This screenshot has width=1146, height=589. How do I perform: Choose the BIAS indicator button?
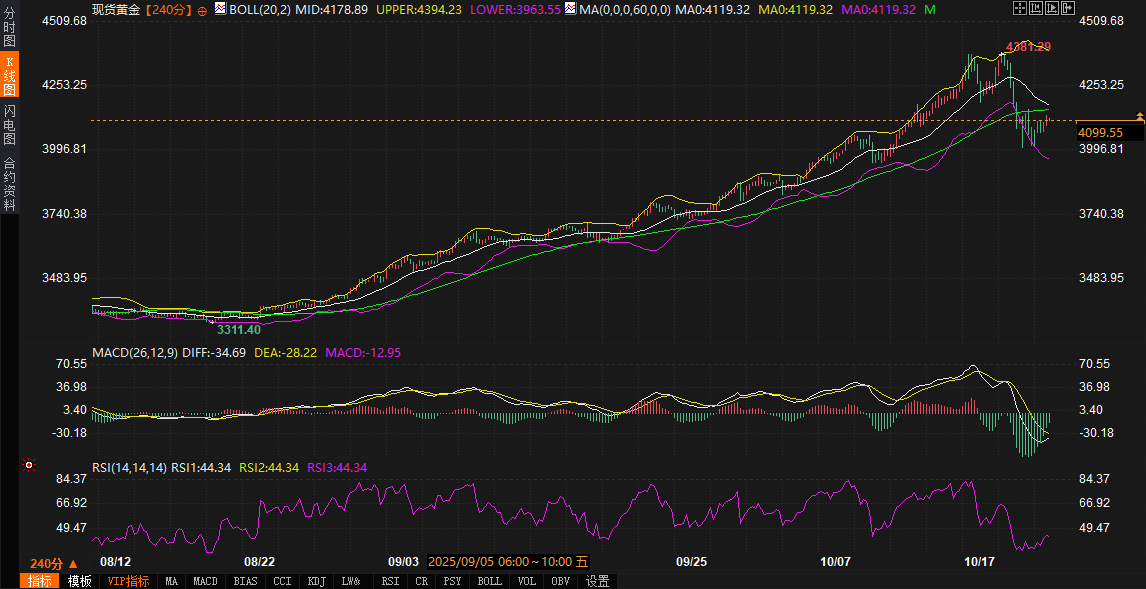click(244, 581)
